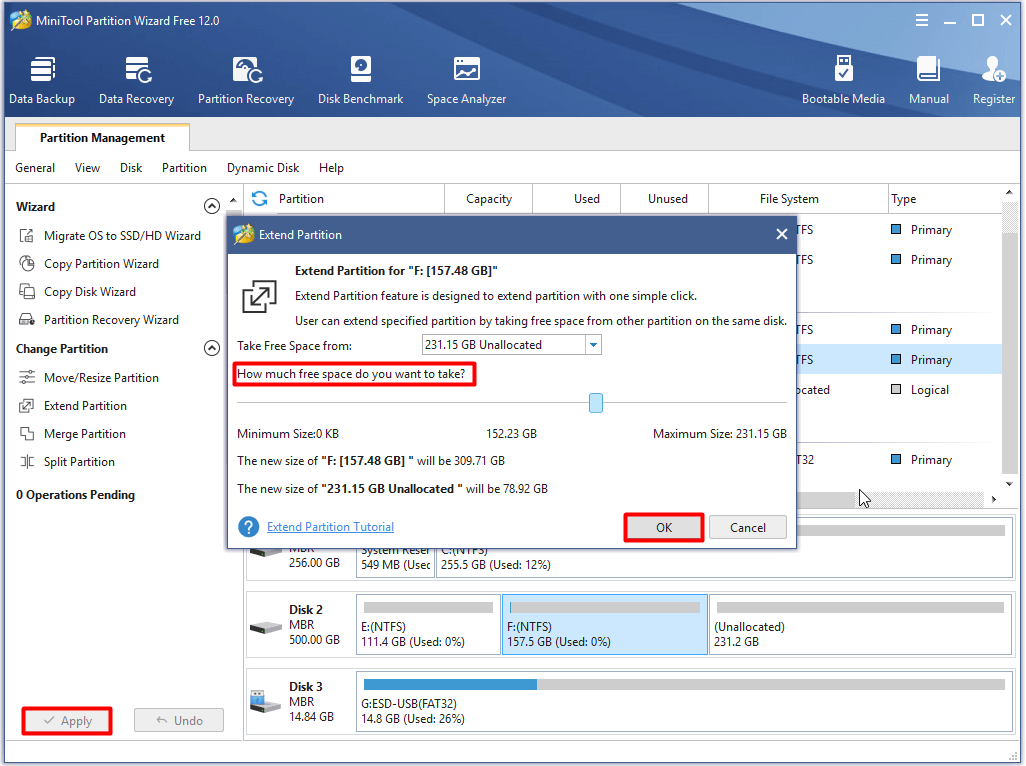1026x766 pixels.
Task: Choose Merge Partition label
Action: pyautogui.click(x=85, y=434)
